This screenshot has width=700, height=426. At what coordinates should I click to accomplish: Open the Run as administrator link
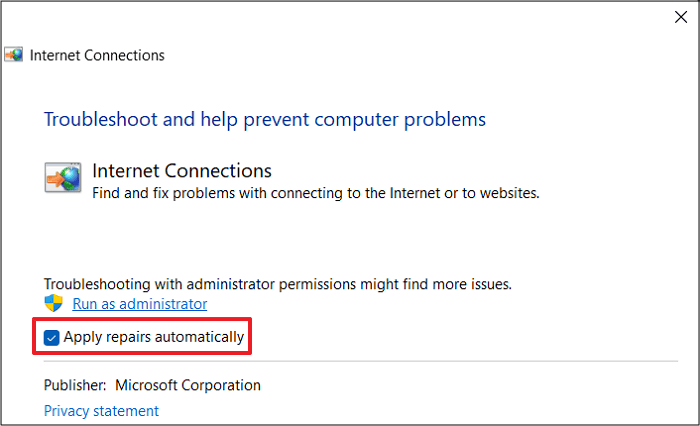(140, 304)
